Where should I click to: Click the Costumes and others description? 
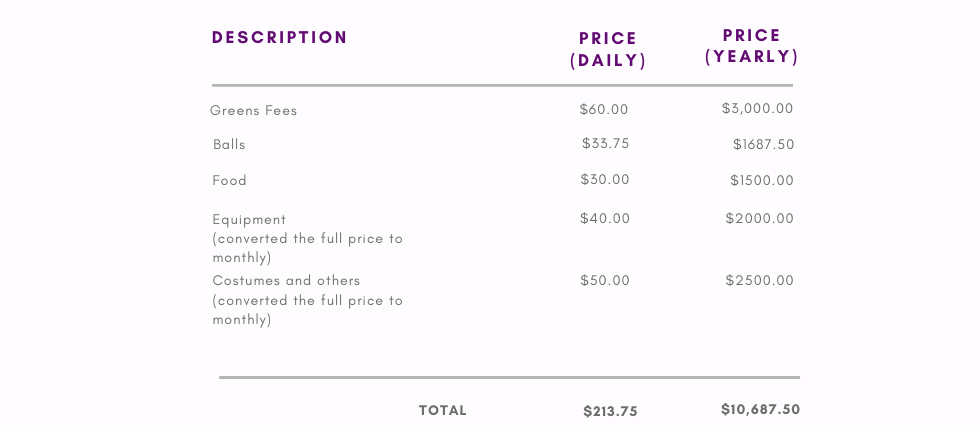point(308,301)
